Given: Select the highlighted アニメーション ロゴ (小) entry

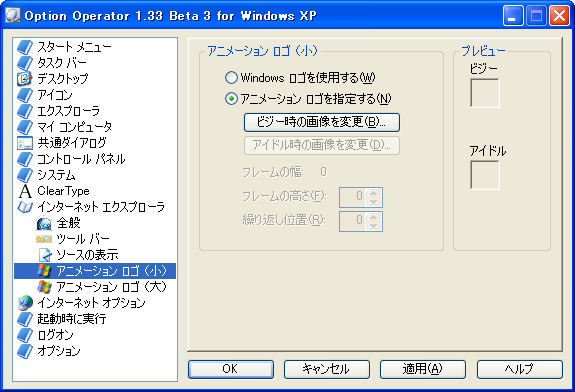Looking at the screenshot, I should [111, 271].
